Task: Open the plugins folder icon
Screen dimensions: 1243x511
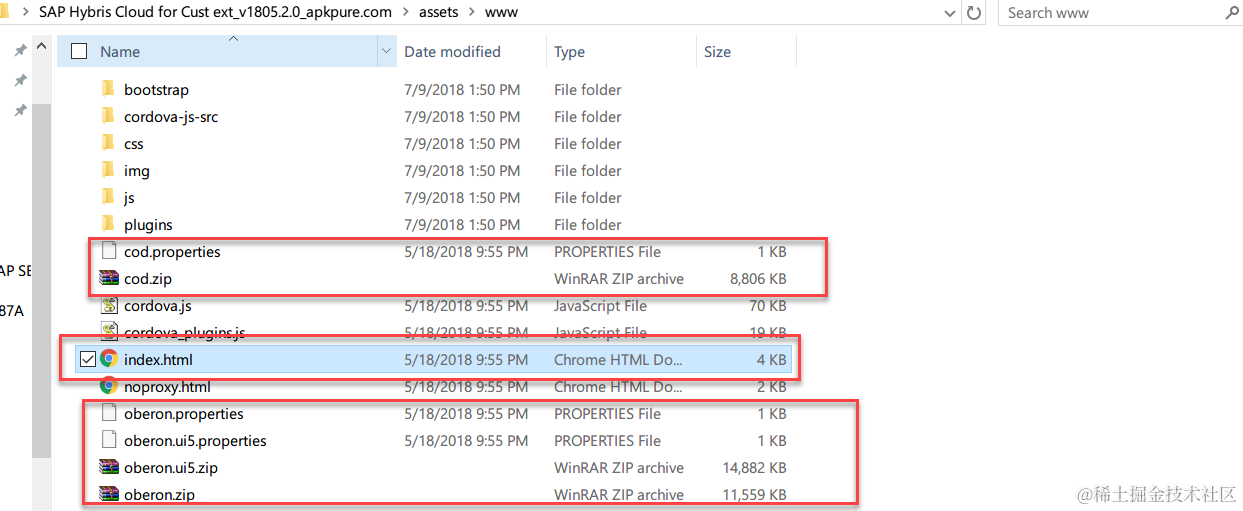Action: click(109, 224)
